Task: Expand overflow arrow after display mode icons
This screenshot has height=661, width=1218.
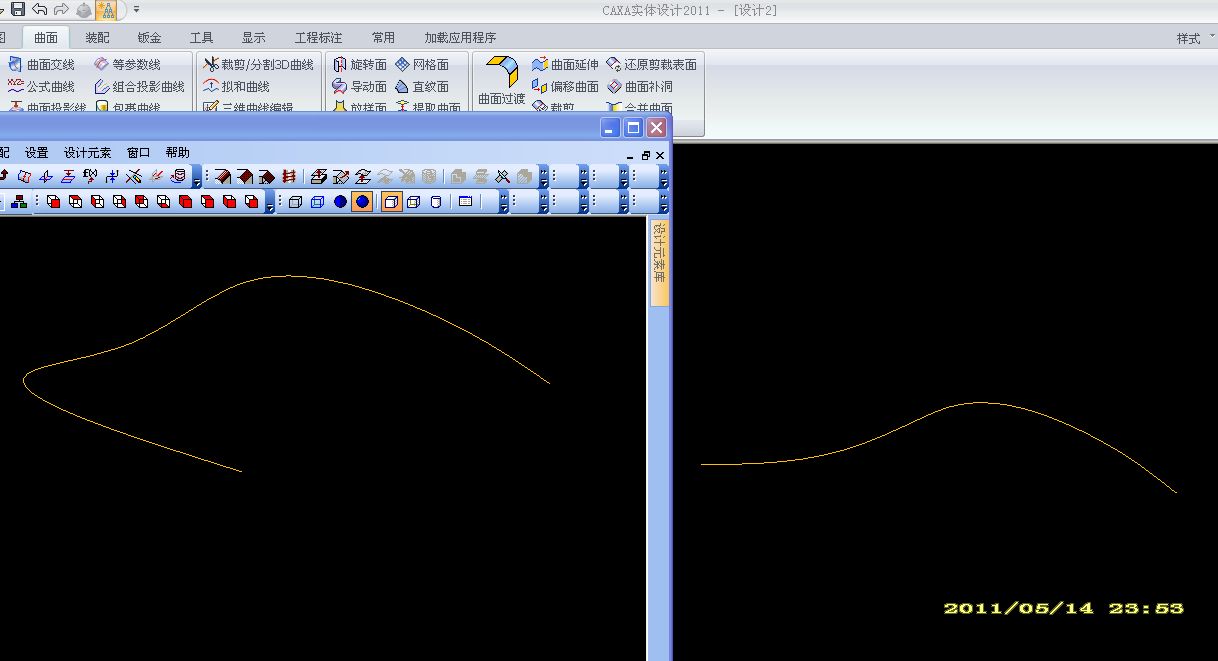Action: [x=504, y=203]
